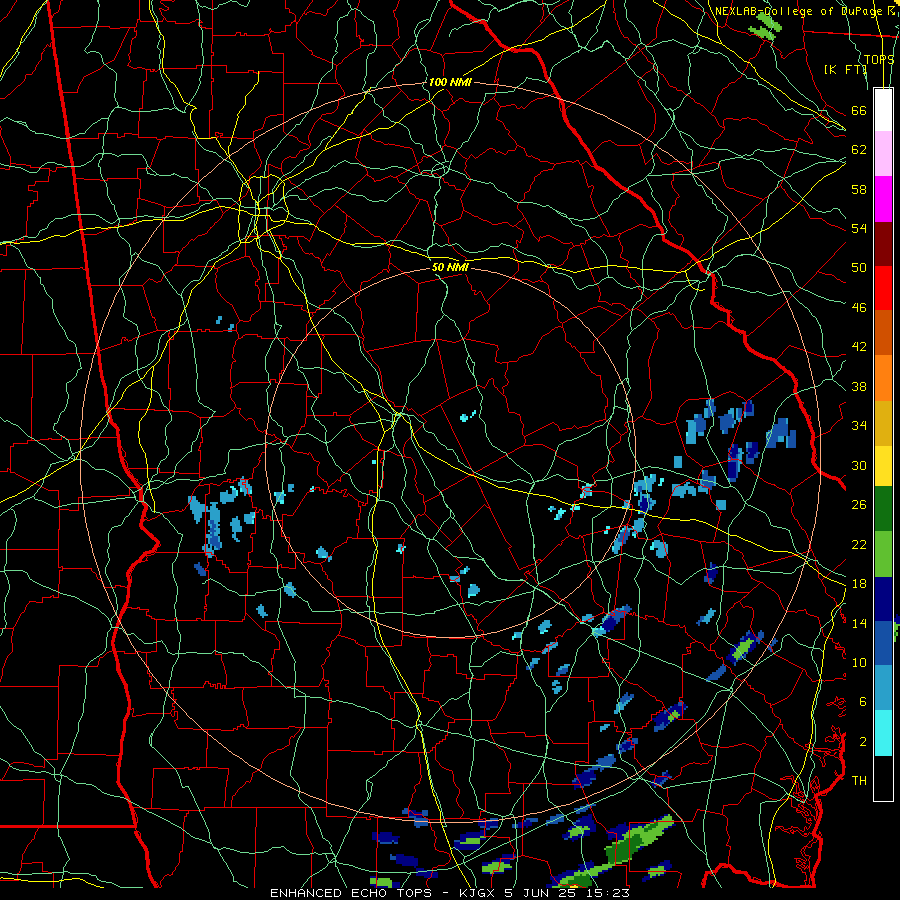Click the cyan 2-6 kft legend swatch
Viewport: 900px width, 900px height.
(x=883, y=733)
